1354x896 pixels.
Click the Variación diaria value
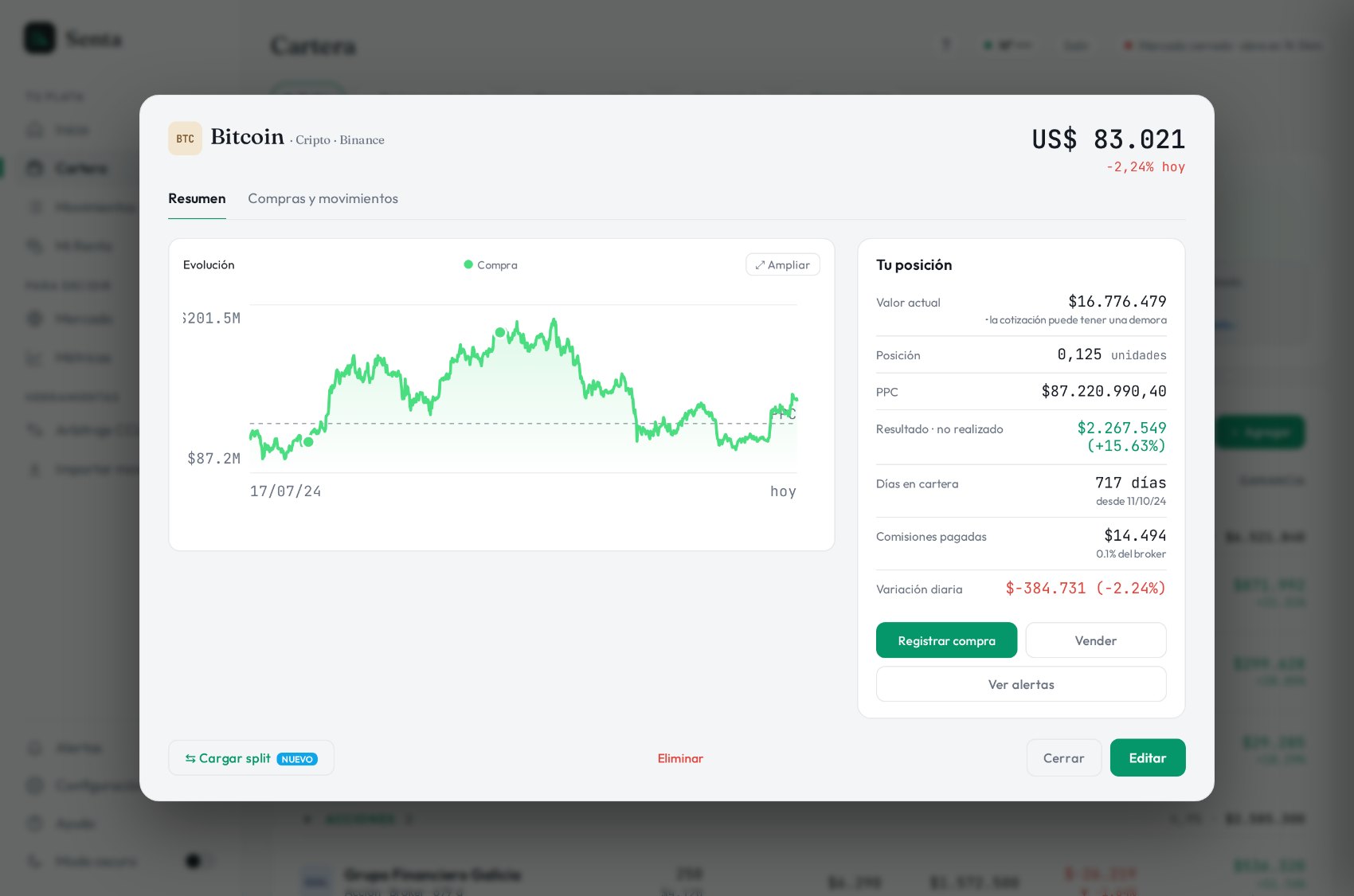[1086, 588]
